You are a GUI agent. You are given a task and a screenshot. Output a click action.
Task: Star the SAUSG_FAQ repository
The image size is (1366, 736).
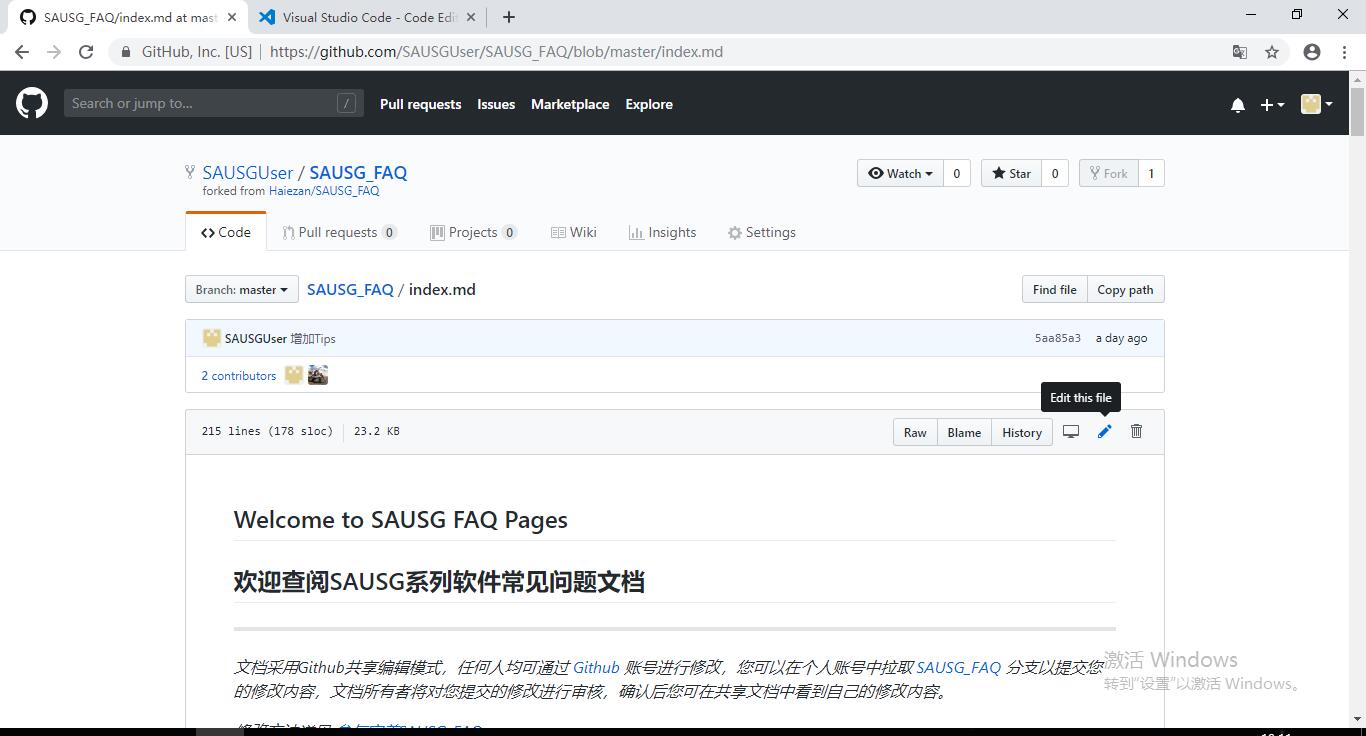click(1011, 172)
